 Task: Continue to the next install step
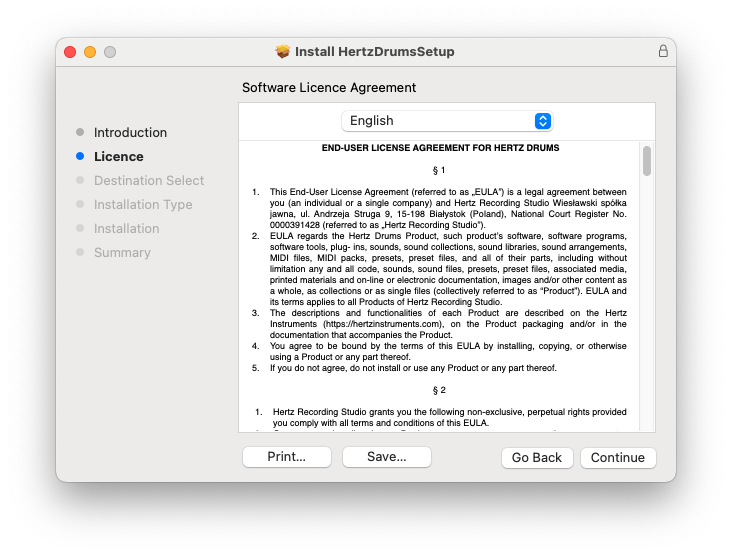point(618,457)
